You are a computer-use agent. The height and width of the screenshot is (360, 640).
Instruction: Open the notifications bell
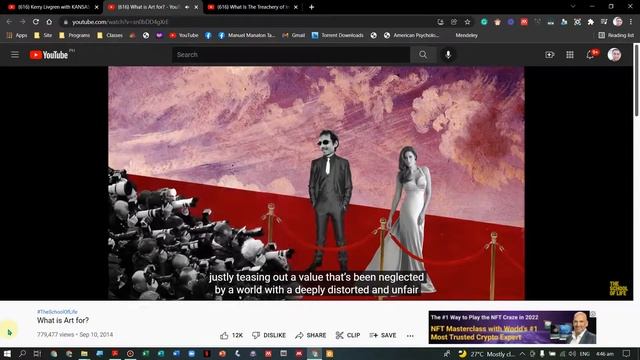click(590, 55)
